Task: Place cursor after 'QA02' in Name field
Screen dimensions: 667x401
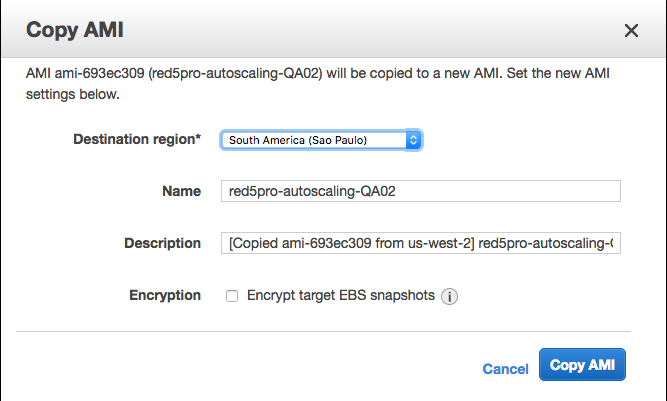Action: tap(397, 191)
